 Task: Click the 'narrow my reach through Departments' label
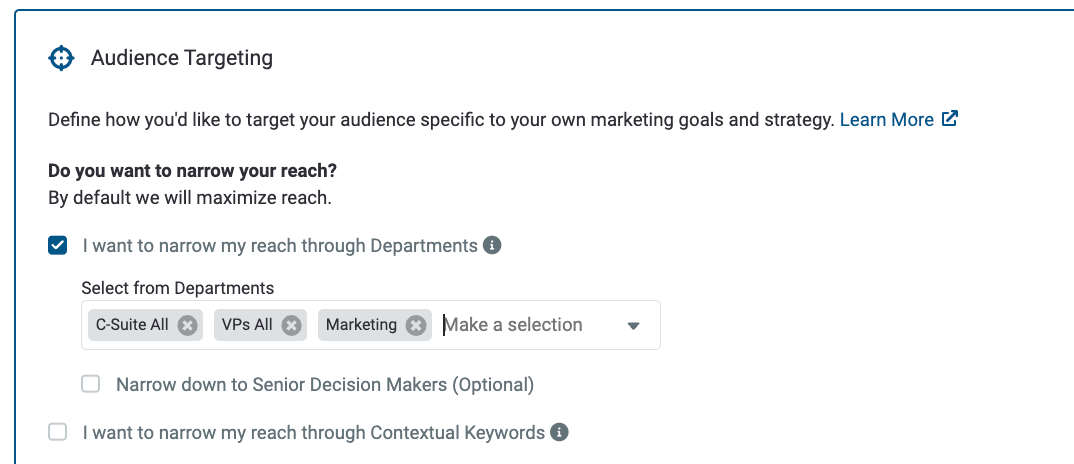pos(280,245)
